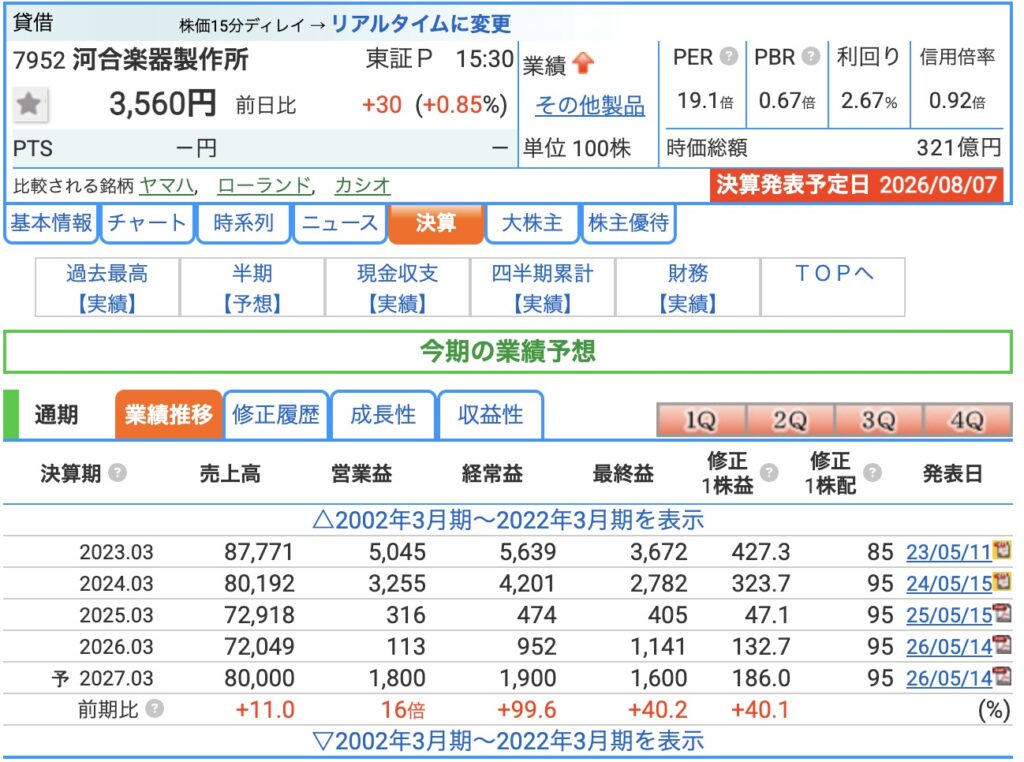Open 26/05/14 link in 2026.03 row
1024x762 pixels.
949,646
